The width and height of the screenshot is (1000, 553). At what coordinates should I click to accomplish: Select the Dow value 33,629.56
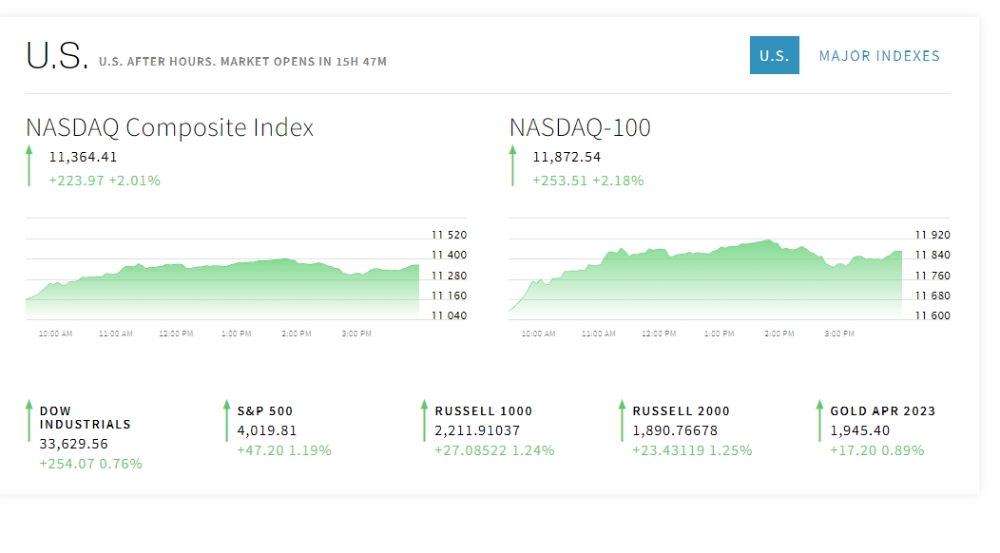pos(73,444)
